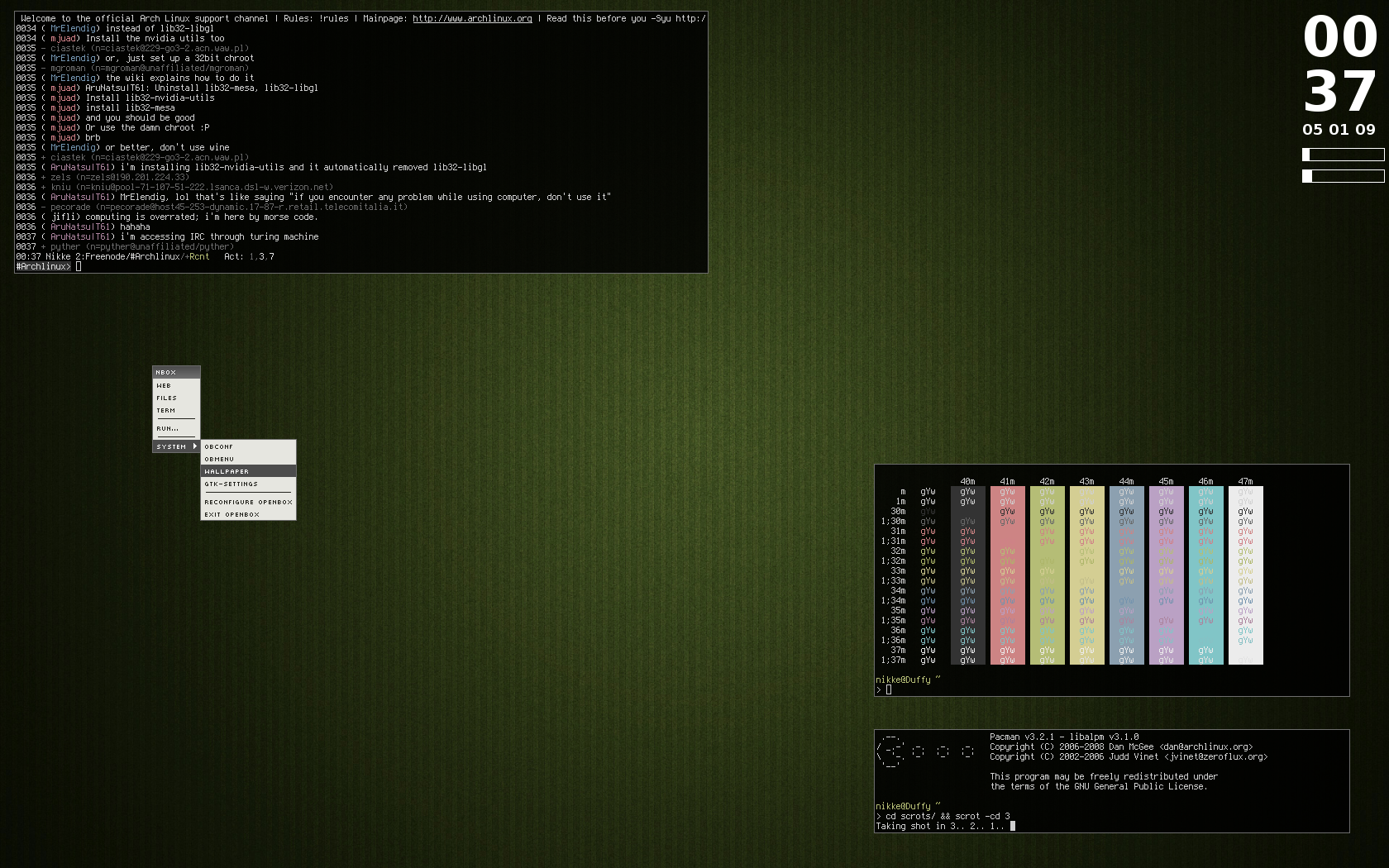Click the GNU General Public License line
This screenshot has width=1389, height=868.
click(x=1099, y=786)
